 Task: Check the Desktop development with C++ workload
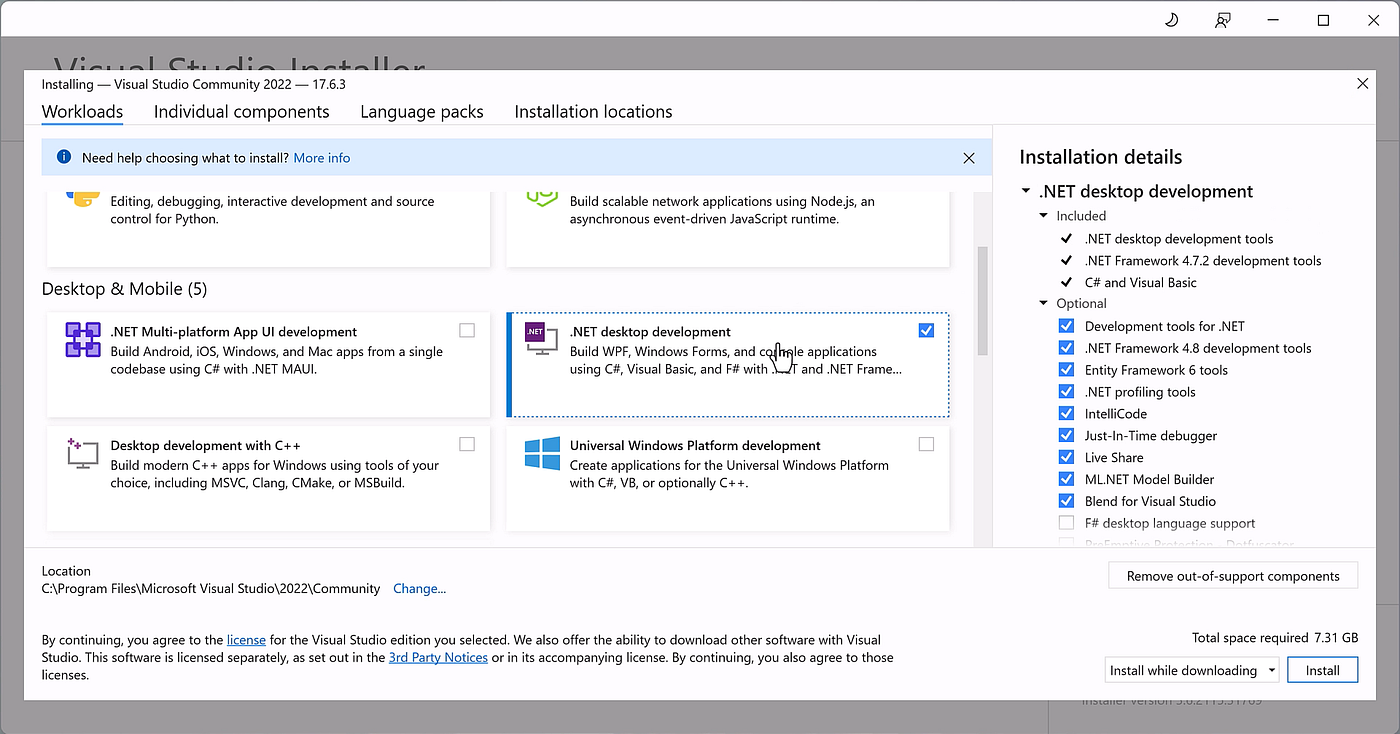point(467,444)
